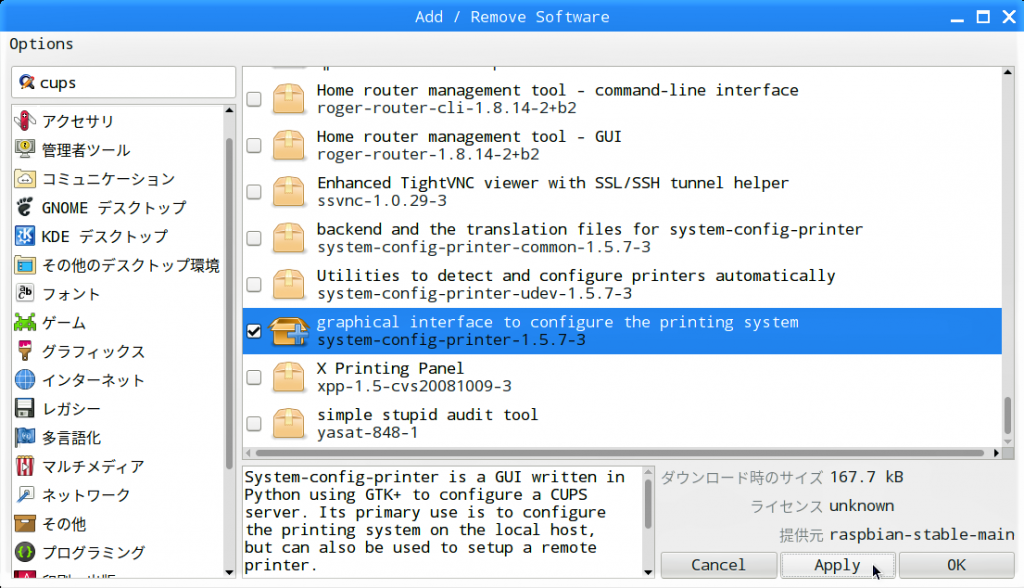Click the アクセサリ category icon
Image resolution: width=1024 pixels, height=588 pixels.
tap(25, 121)
